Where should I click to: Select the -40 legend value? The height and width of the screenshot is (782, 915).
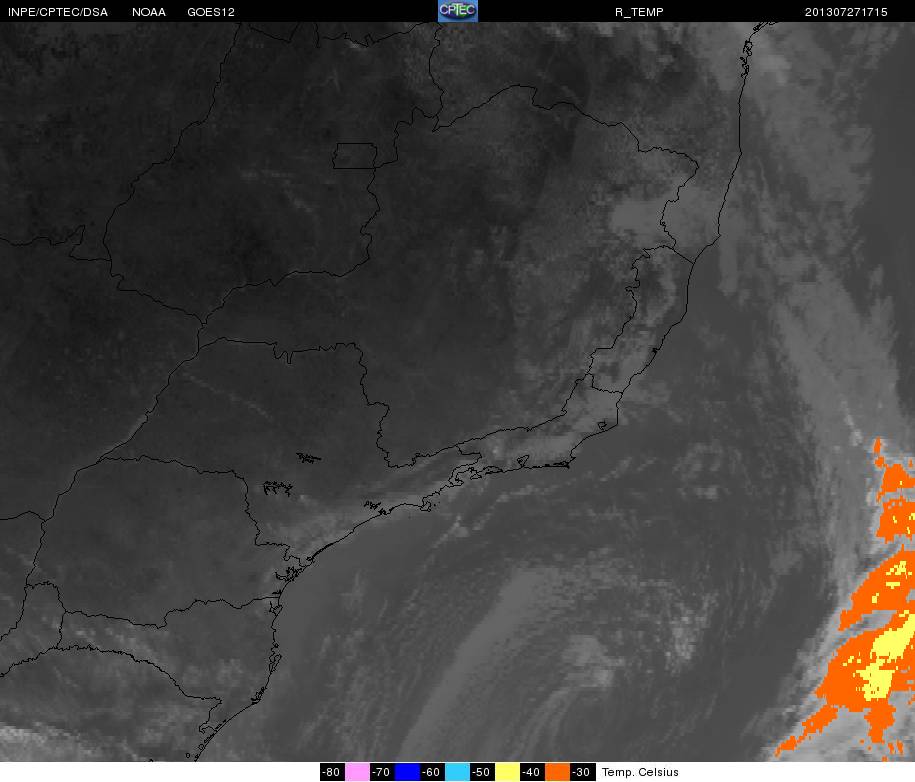532,772
